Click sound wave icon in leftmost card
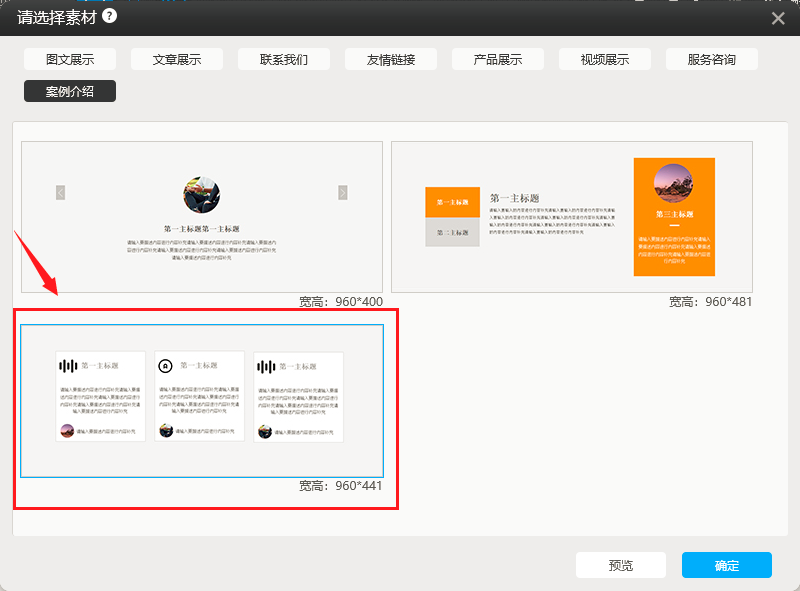This screenshot has height=591, width=800. point(68,367)
